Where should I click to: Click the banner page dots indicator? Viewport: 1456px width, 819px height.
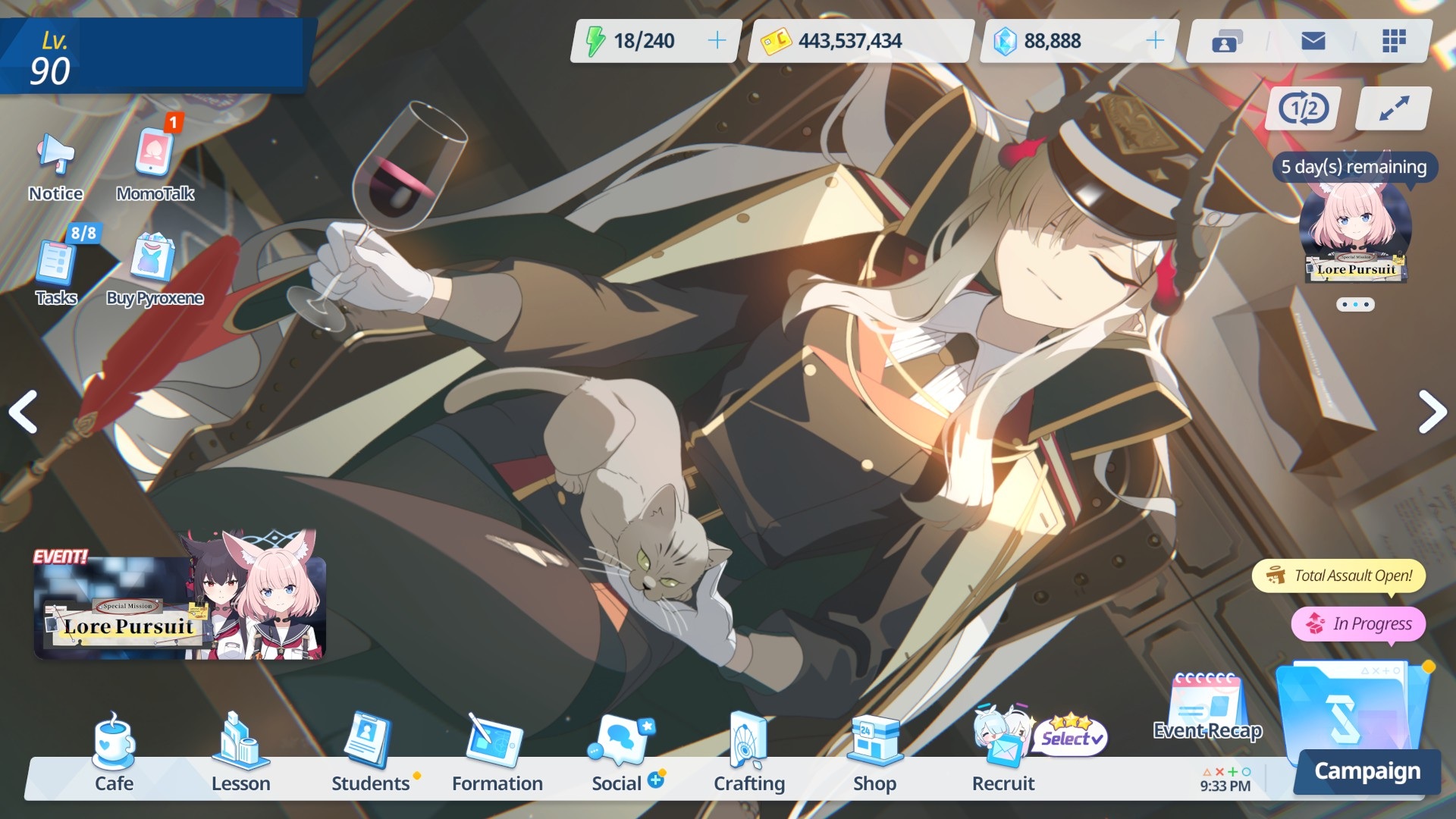pyautogui.click(x=1355, y=304)
